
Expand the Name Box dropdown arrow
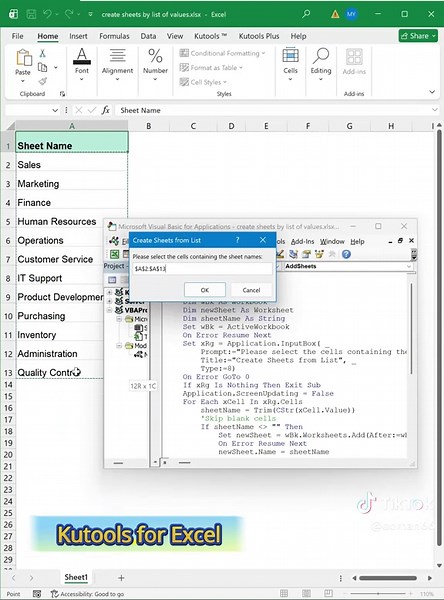click(x=55, y=110)
